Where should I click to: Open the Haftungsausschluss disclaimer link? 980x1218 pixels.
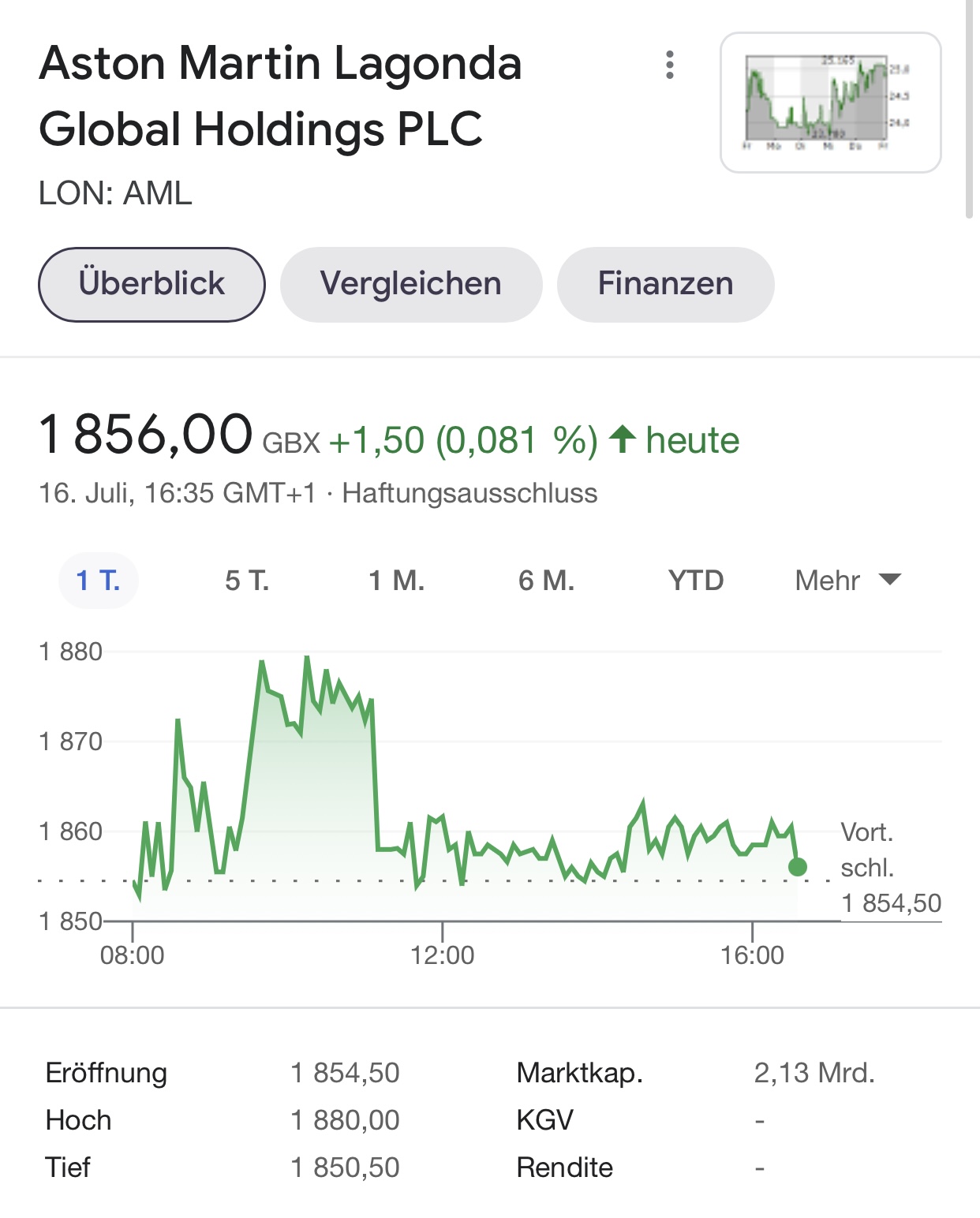click(469, 493)
